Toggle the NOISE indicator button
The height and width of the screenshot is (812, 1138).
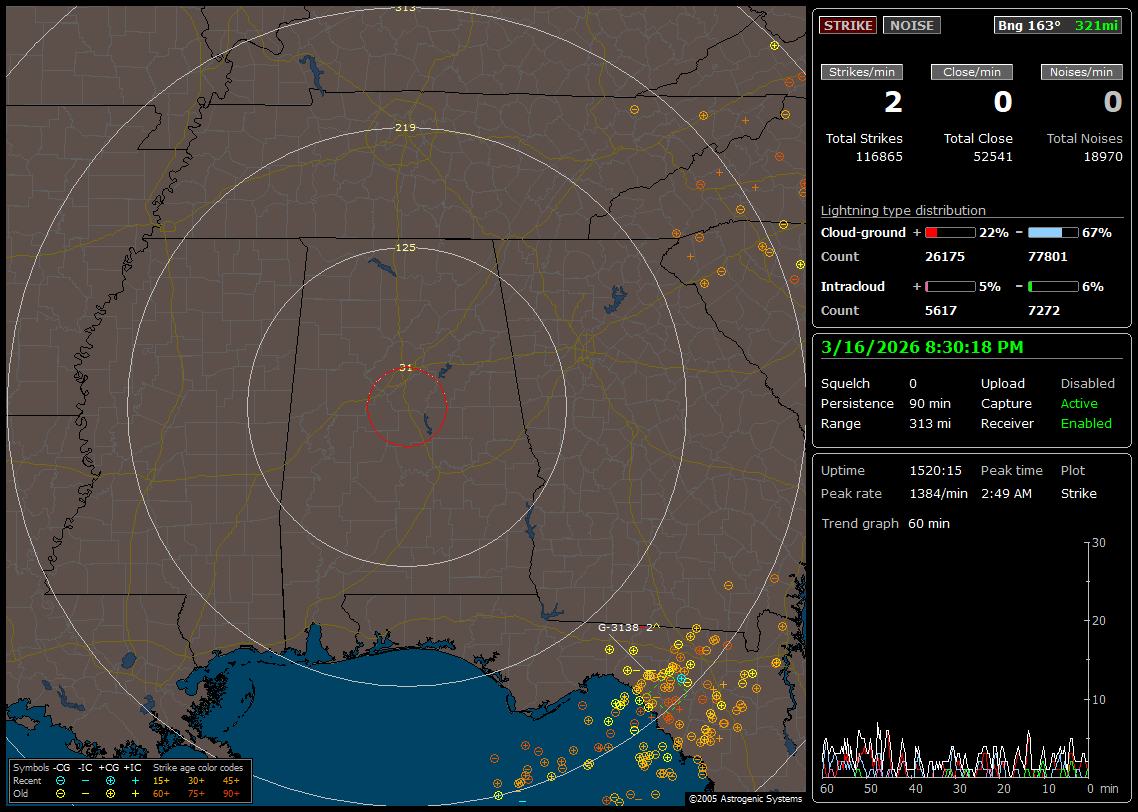click(911, 26)
